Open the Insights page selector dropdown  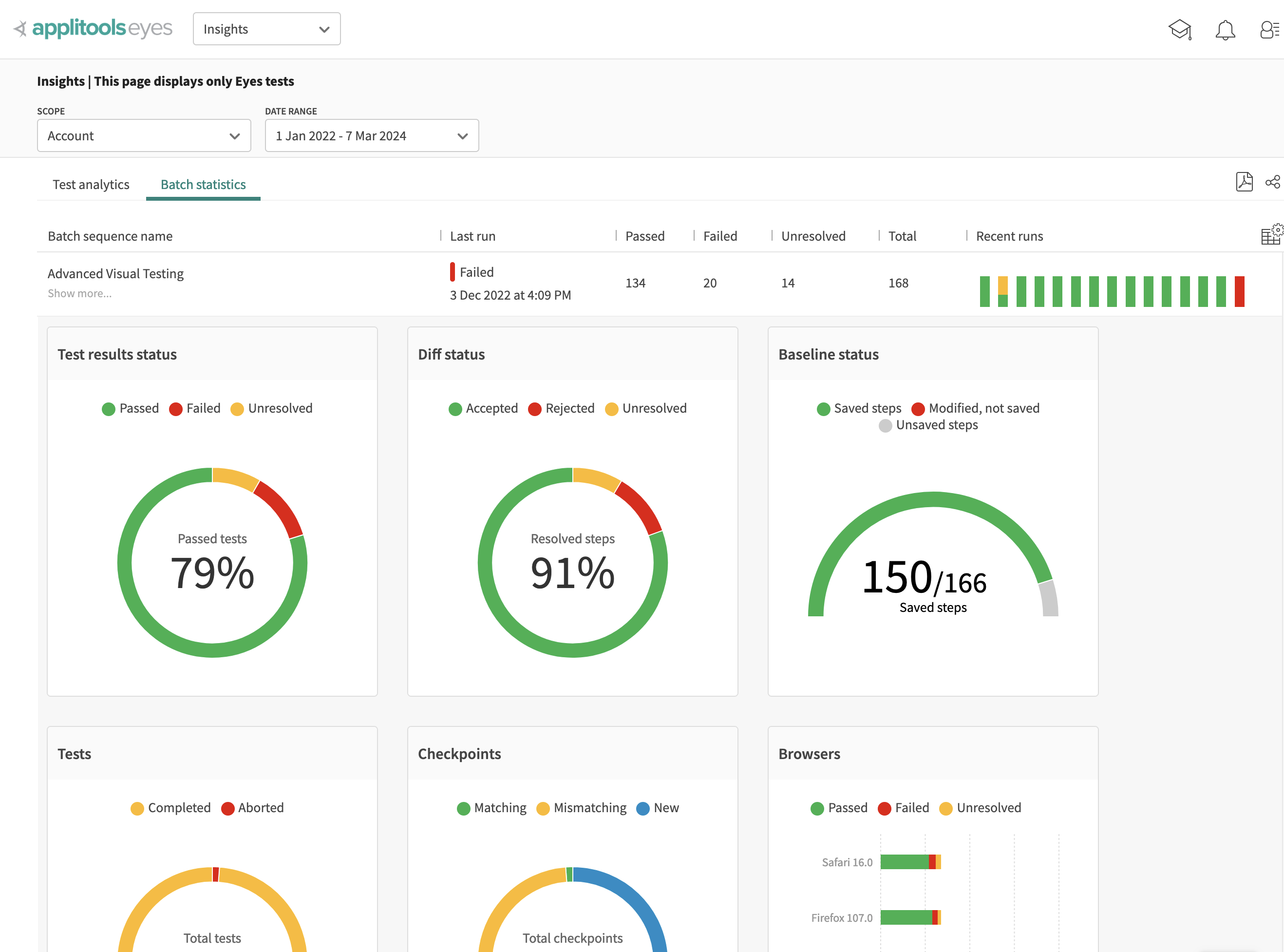coord(267,29)
